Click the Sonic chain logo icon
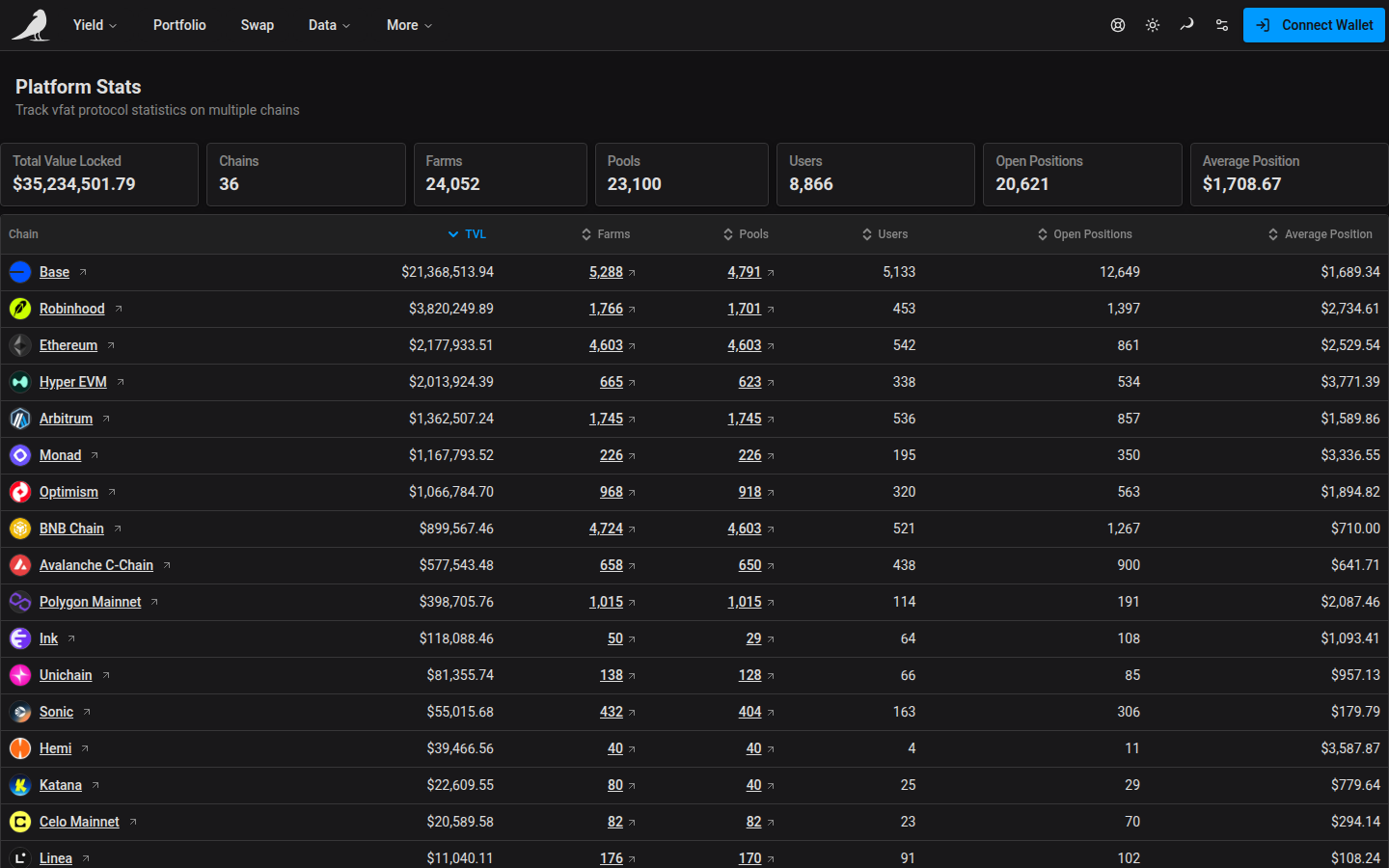1389x868 pixels. coord(20,712)
